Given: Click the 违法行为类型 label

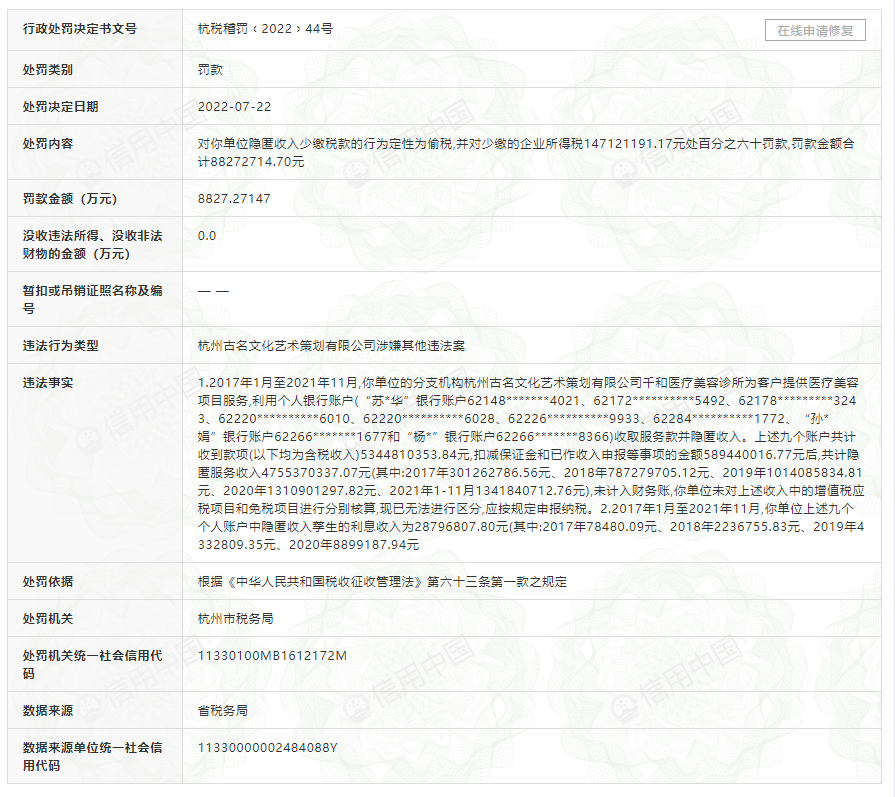Looking at the screenshot, I should click(x=61, y=346).
